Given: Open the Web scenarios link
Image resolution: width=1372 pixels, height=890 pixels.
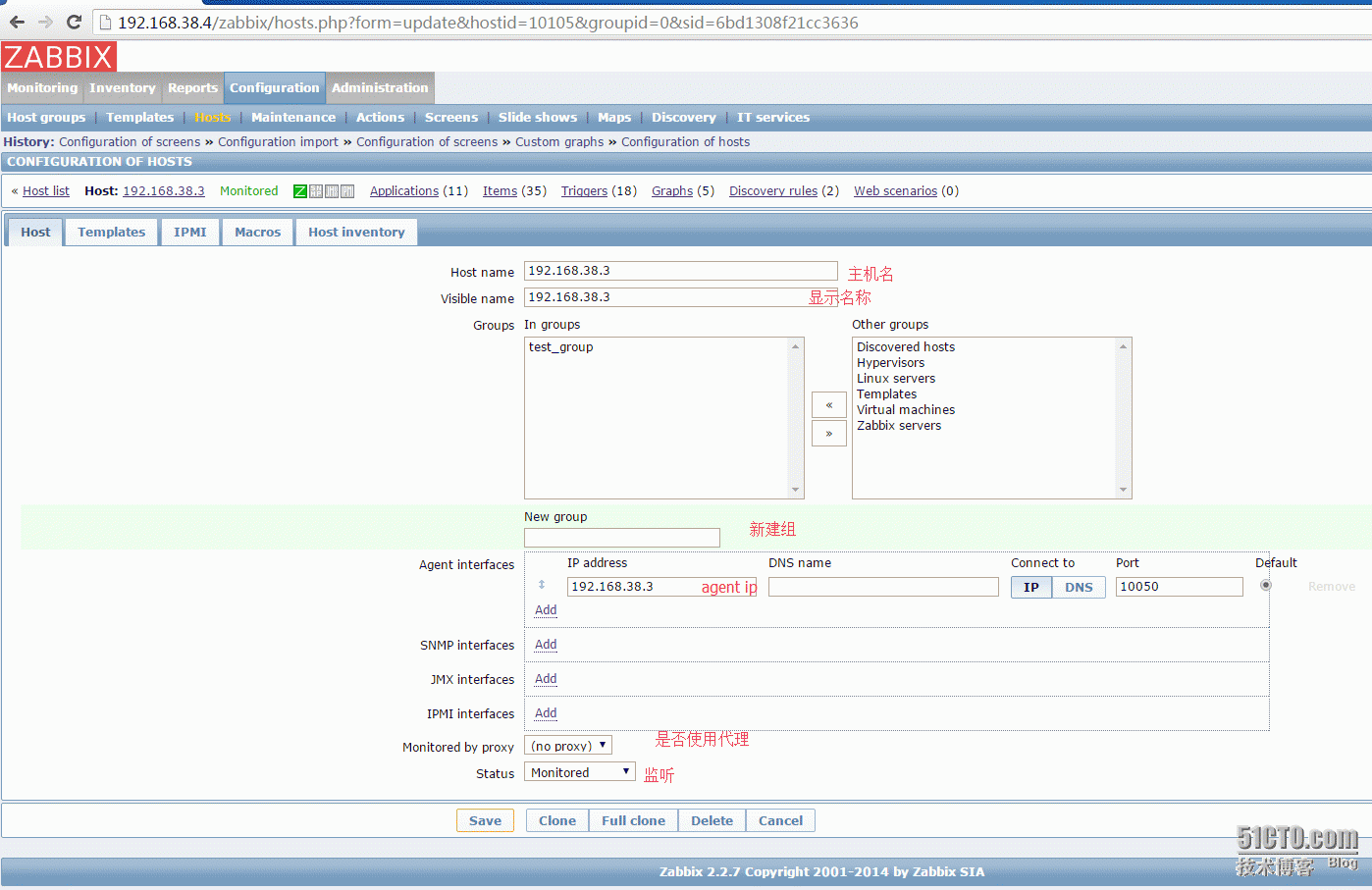Looking at the screenshot, I should 895,191.
